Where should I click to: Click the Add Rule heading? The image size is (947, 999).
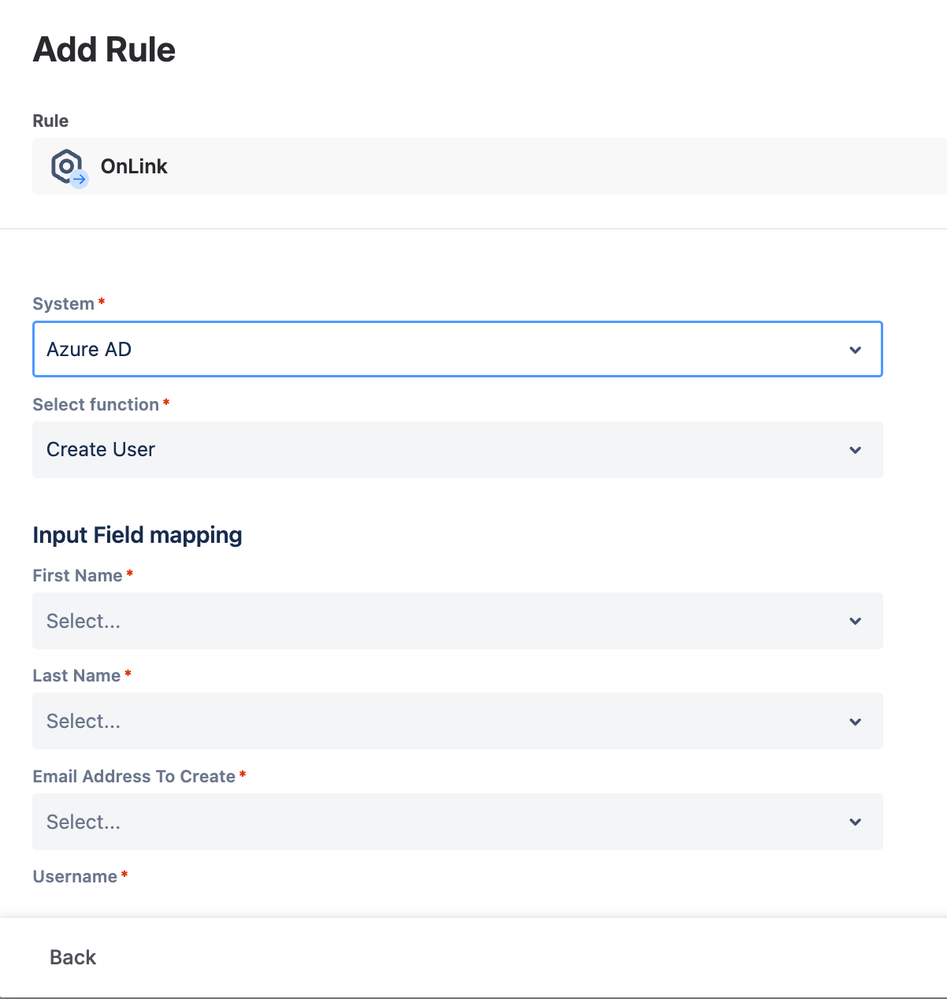[x=104, y=50]
